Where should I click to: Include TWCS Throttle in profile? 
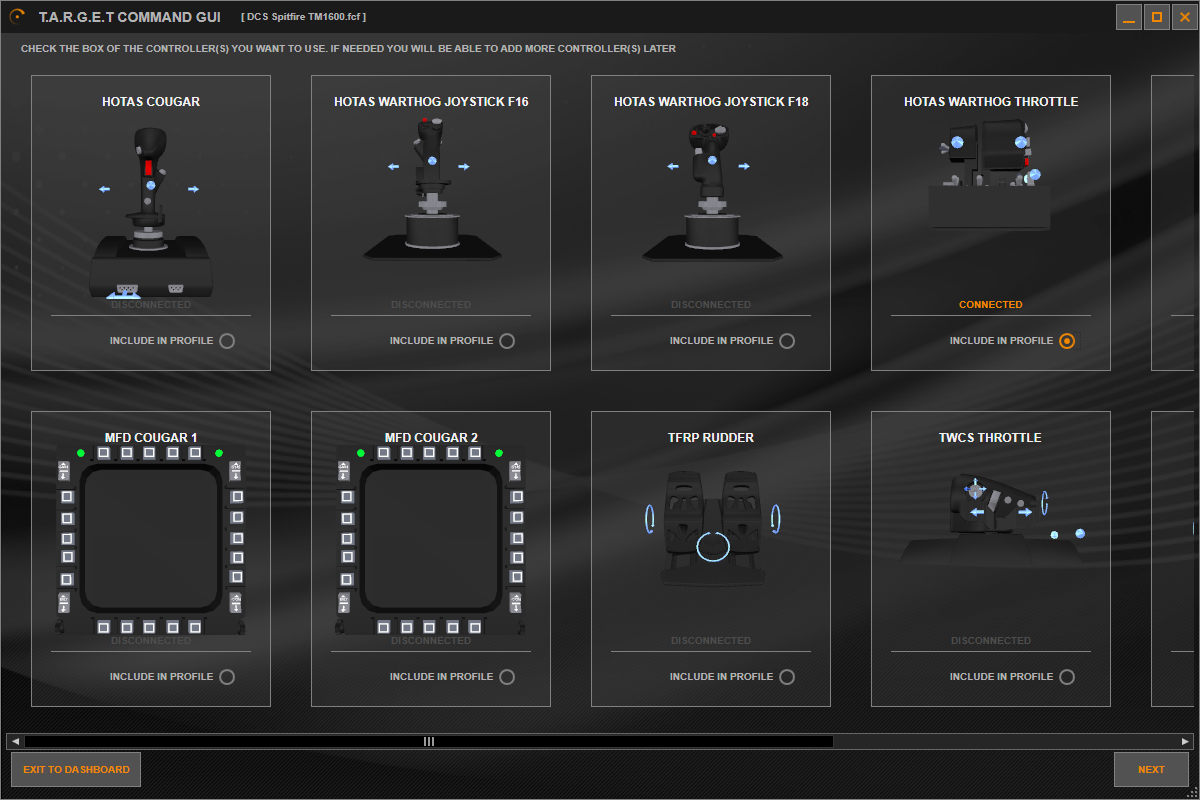tap(1067, 677)
